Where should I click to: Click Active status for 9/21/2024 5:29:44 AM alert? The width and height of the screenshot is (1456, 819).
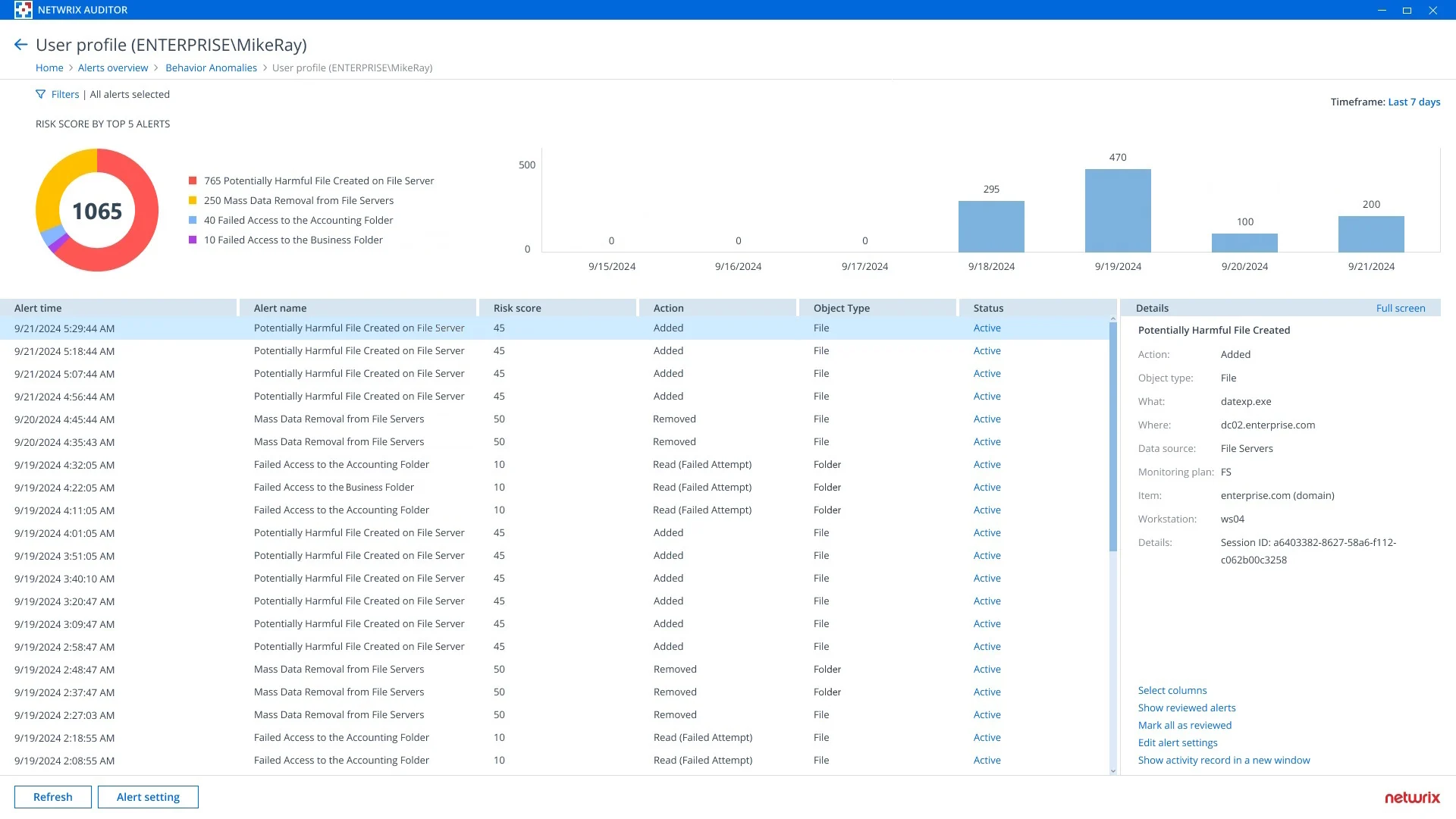(x=987, y=328)
